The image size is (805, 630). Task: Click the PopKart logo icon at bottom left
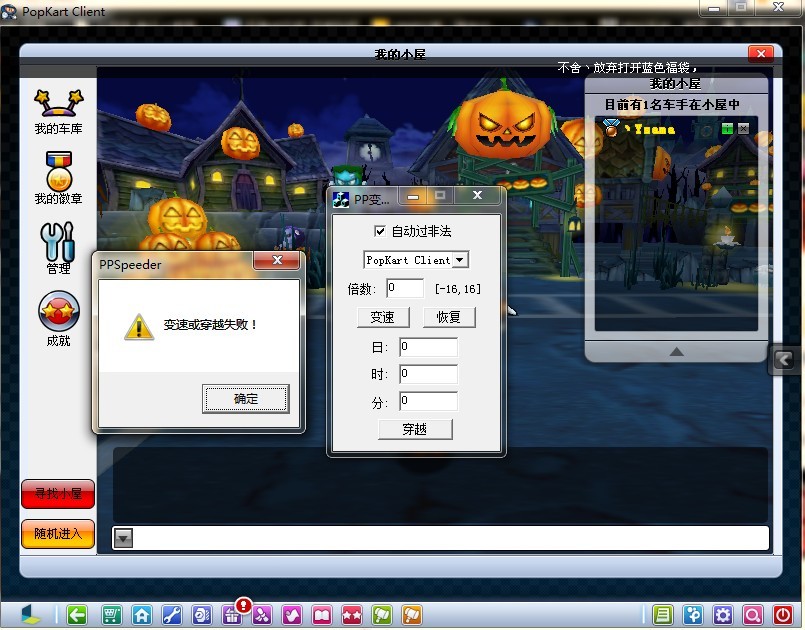click(x=31, y=615)
